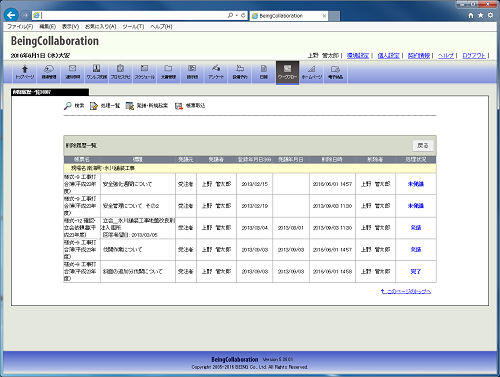Open the 環境設定 link

pos(358,55)
